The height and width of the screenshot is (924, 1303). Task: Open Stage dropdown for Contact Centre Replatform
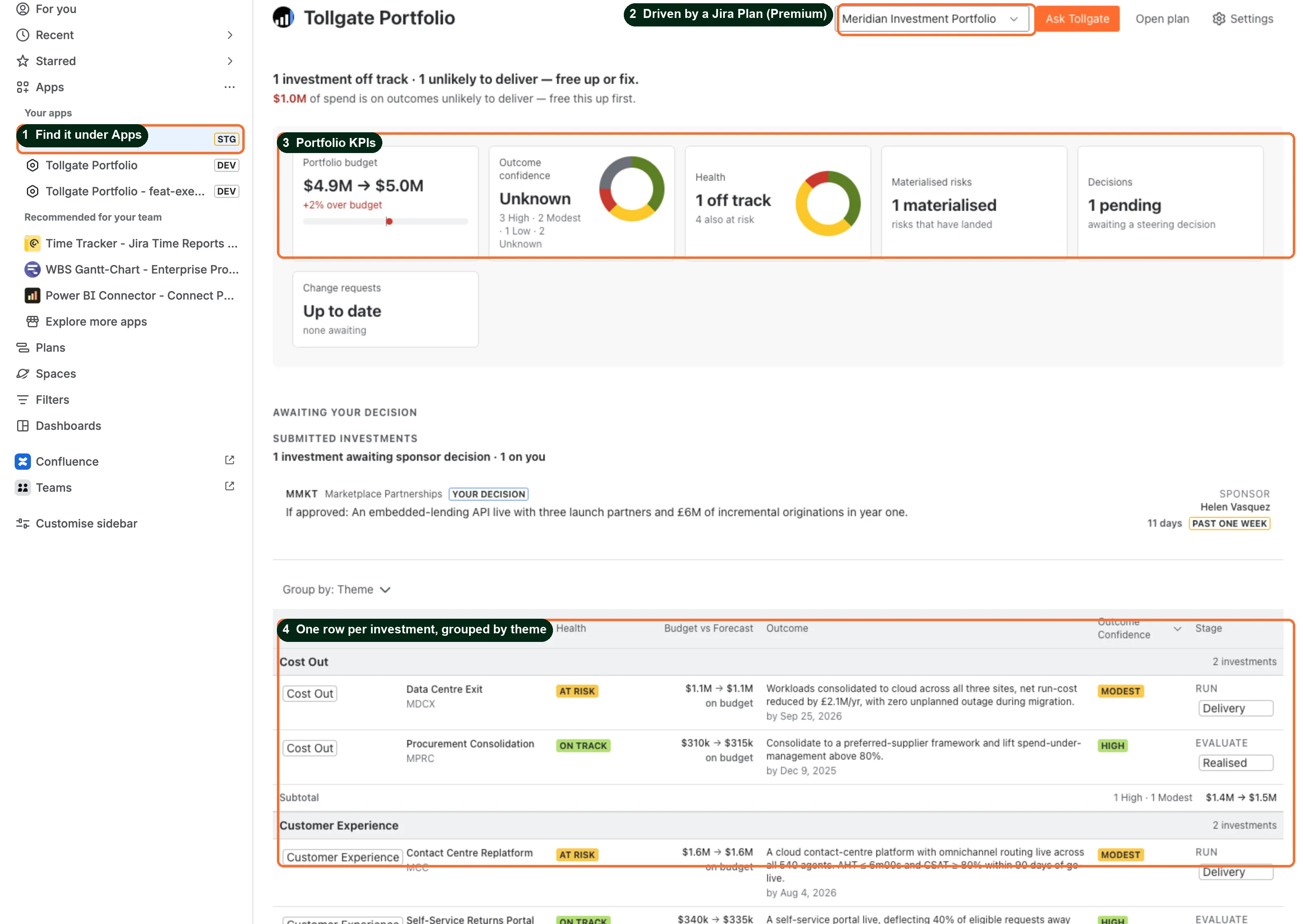(1235, 871)
